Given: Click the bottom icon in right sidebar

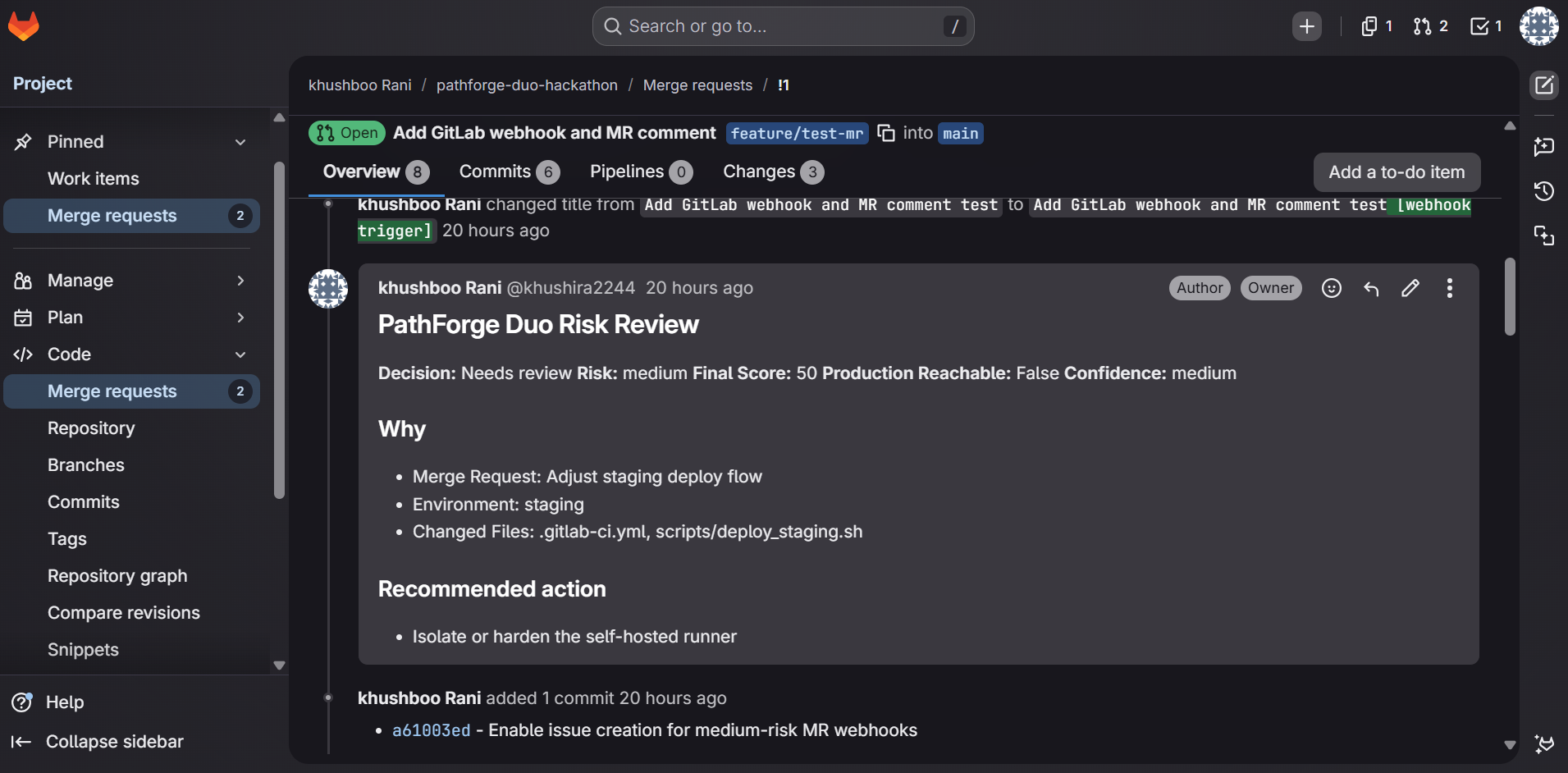Looking at the screenshot, I should (1544, 744).
